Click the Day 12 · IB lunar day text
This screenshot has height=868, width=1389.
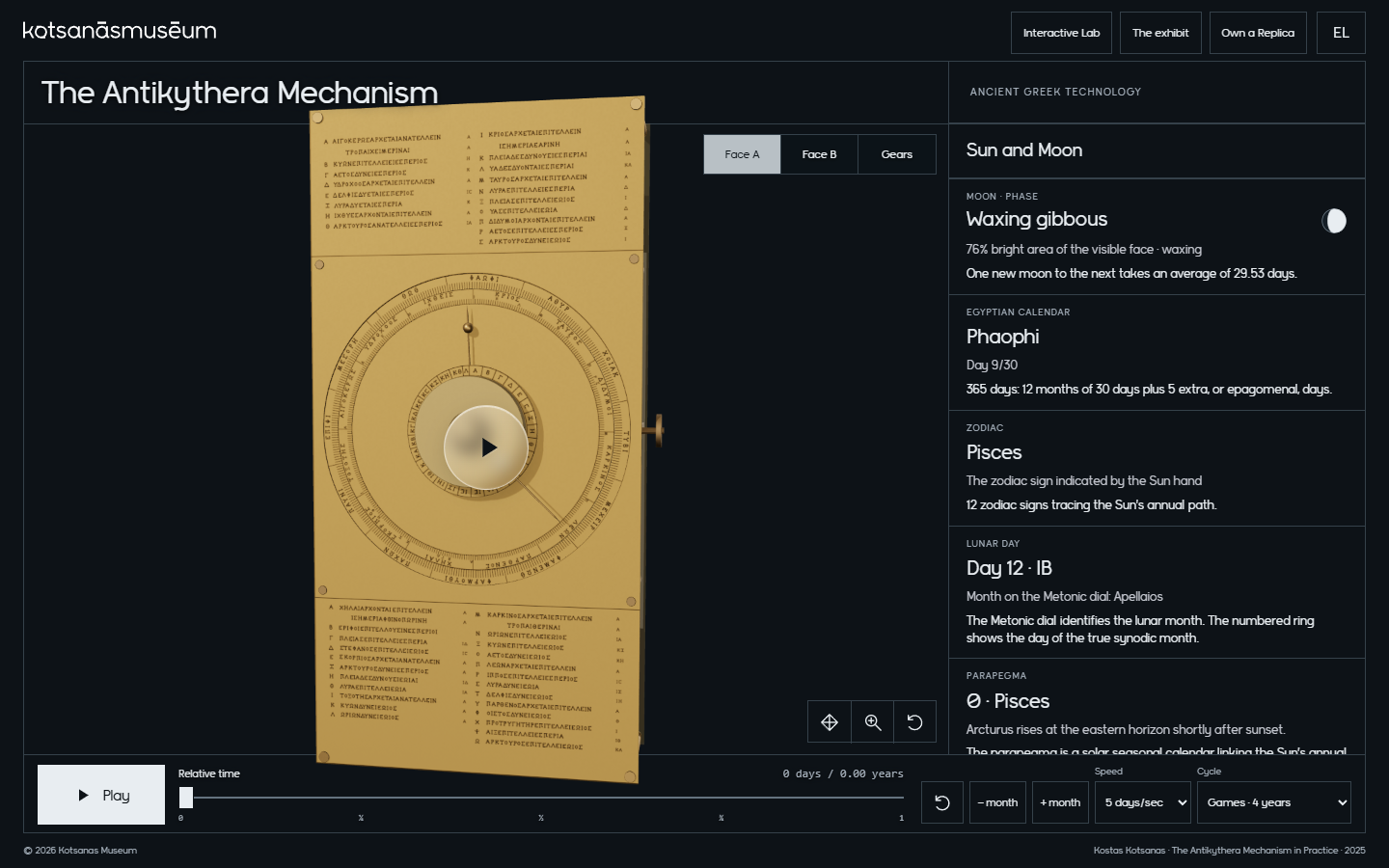[1009, 568]
